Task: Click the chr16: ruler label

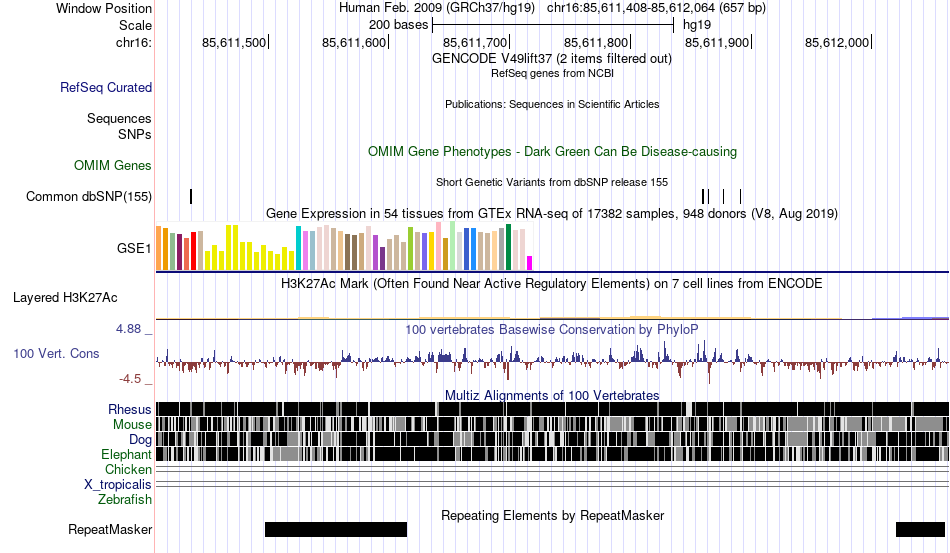Action: point(133,42)
